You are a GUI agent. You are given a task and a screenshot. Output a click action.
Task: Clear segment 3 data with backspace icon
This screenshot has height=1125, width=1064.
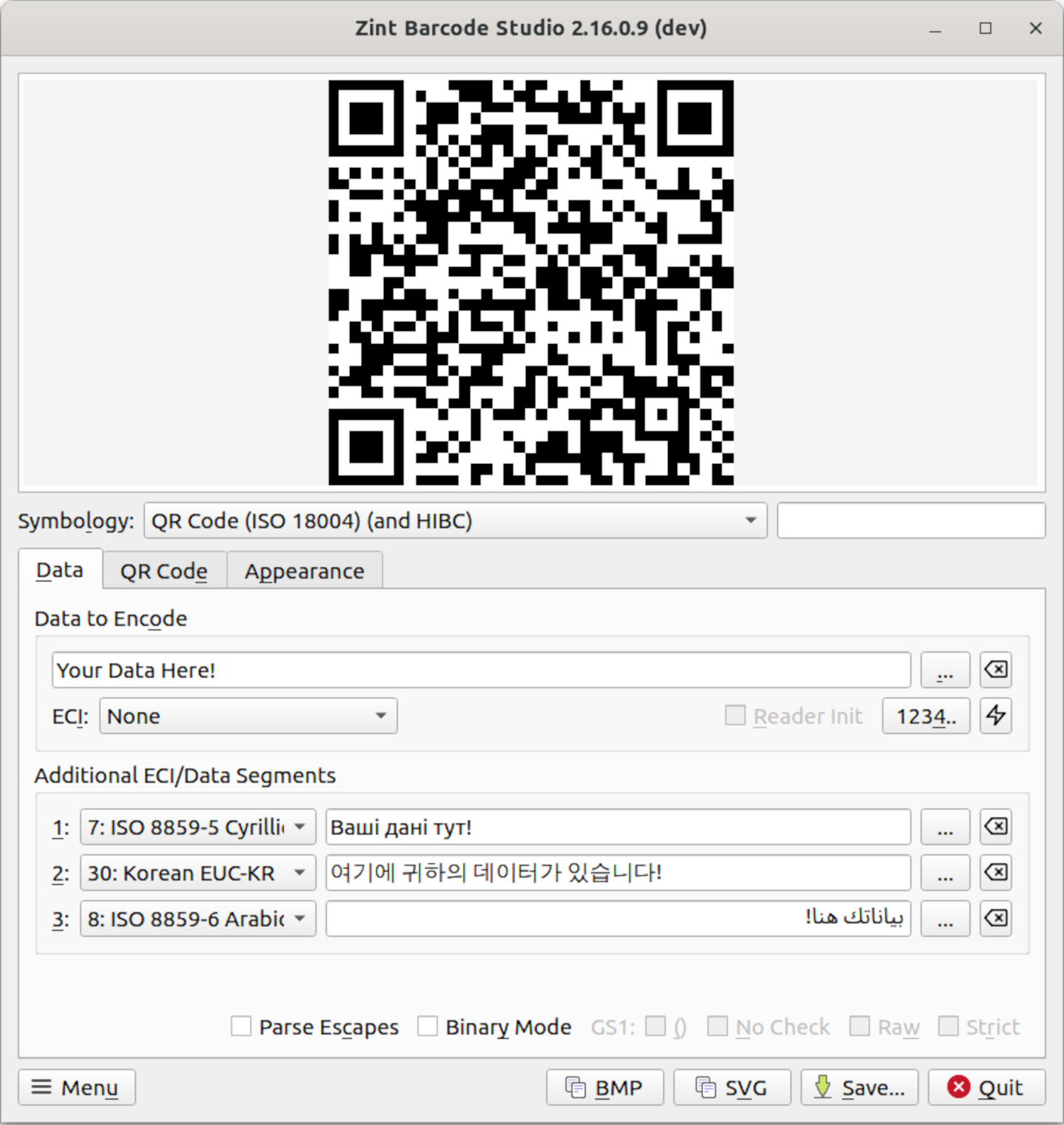point(995,918)
